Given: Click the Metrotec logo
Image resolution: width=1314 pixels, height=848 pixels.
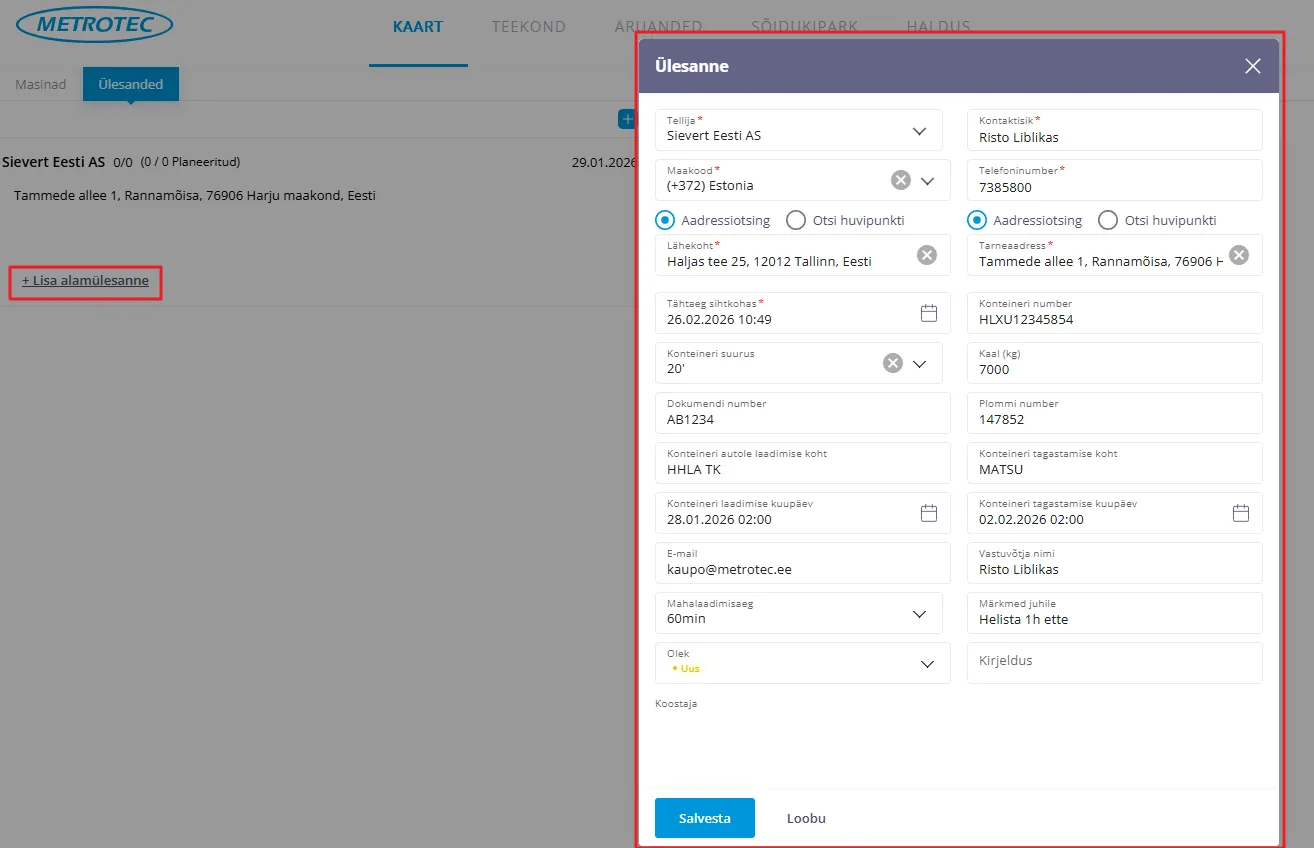Looking at the screenshot, I should click(95, 26).
